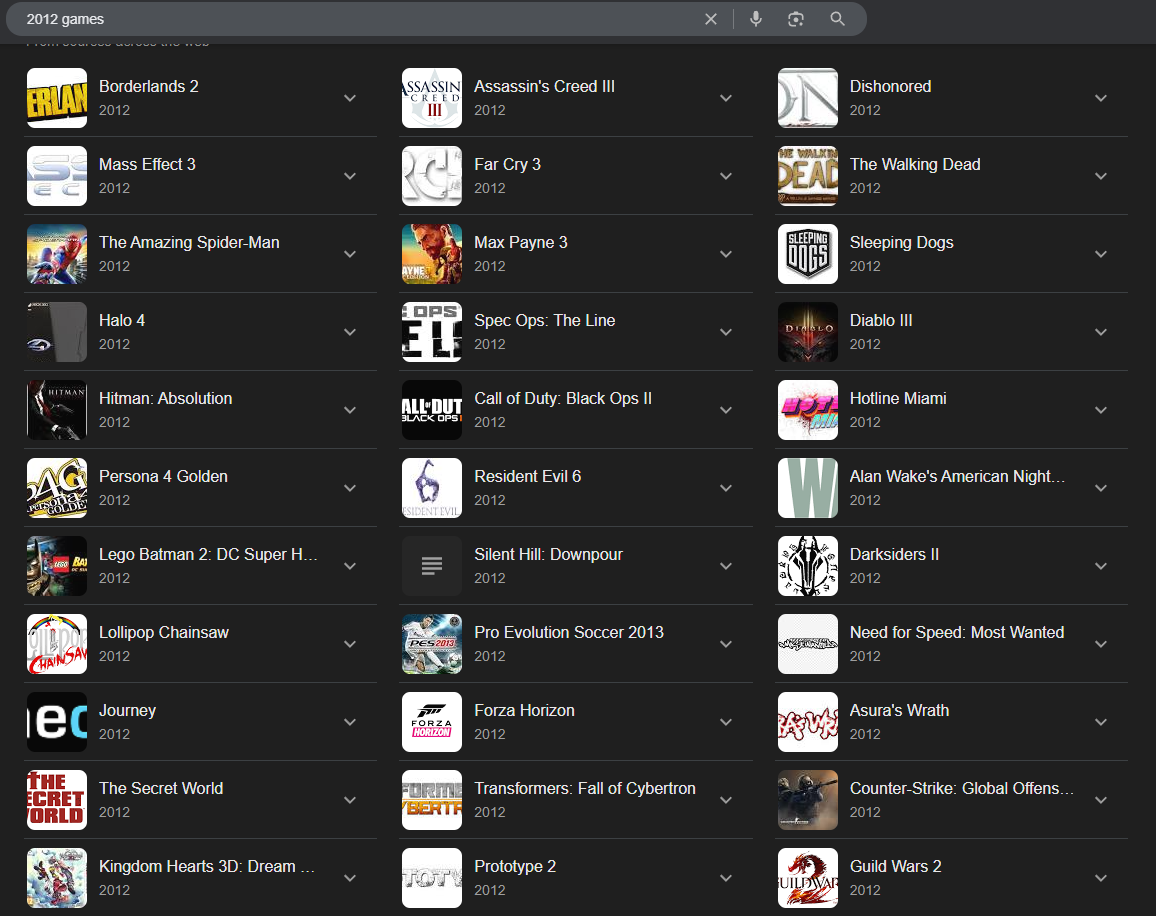Open Assassin's Creed III logo thumbnail
The image size is (1156, 916).
pyautogui.click(x=432, y=98)
